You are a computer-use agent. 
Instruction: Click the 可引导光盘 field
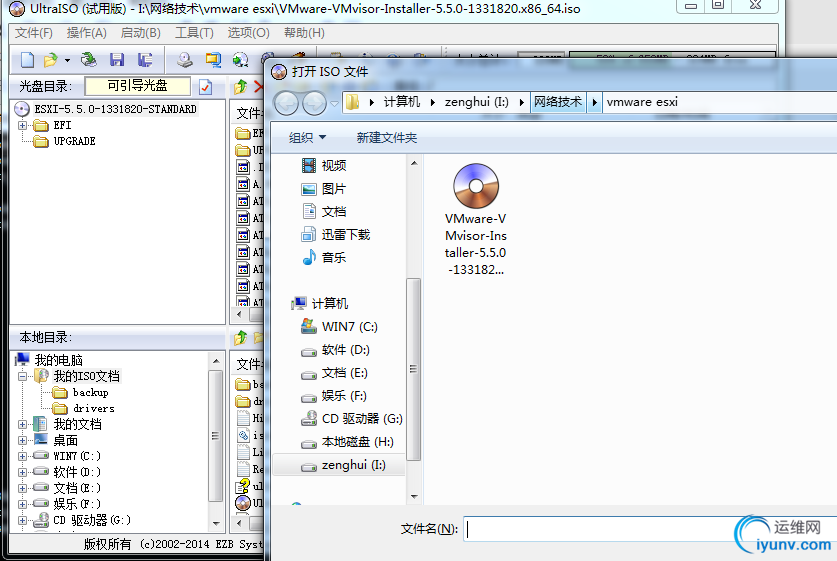tap(138, 86)
